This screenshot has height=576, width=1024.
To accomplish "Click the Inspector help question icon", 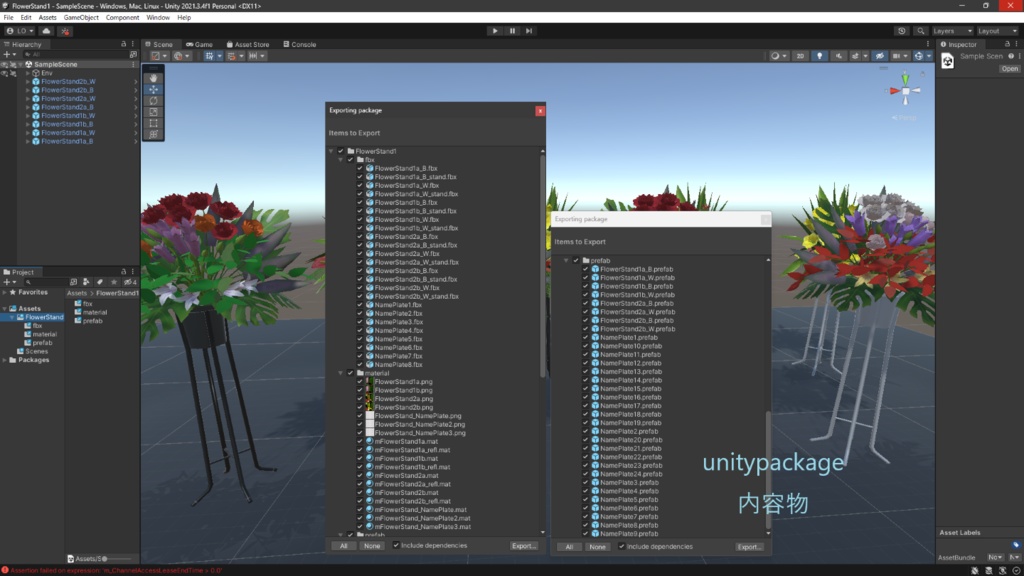I will click(1011, 56).
